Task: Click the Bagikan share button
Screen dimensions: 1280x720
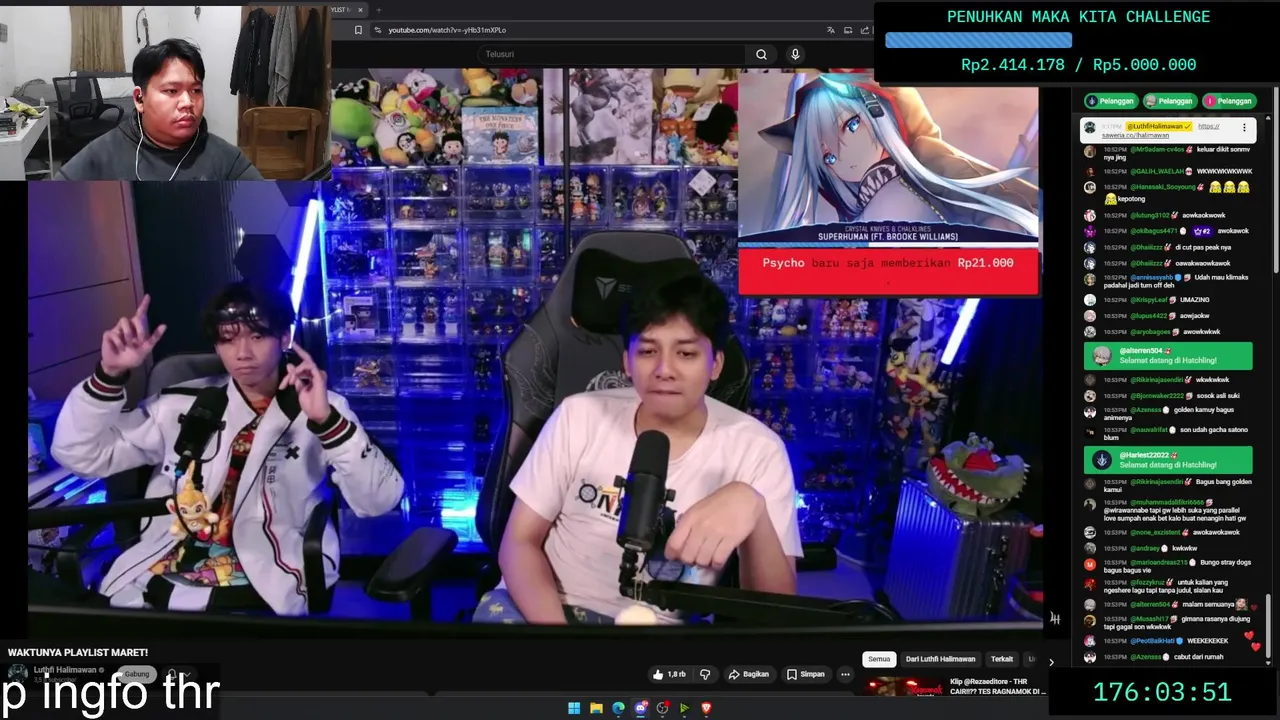Action: 749,674
